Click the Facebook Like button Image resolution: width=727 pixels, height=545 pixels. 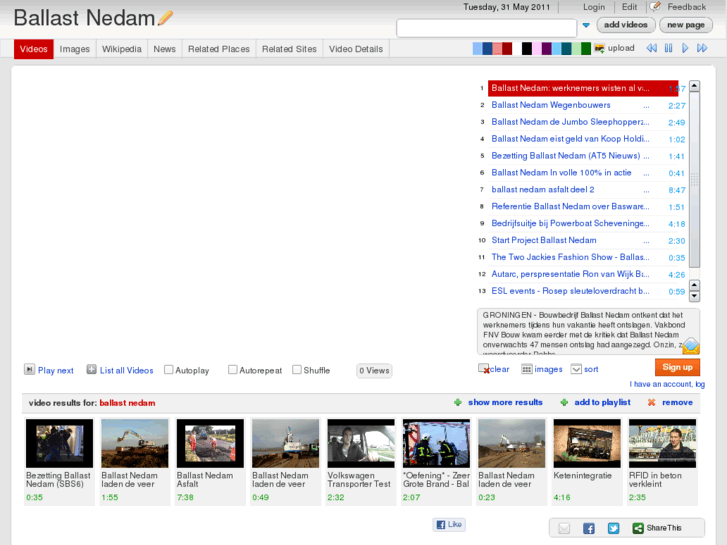pyautogui.click(x=449, y=524)
